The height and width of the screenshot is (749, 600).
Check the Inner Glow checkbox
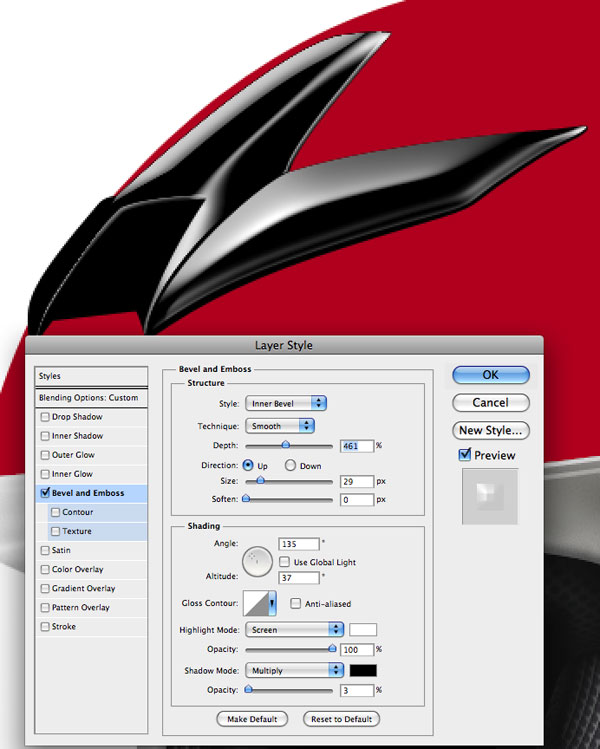(45, 474)
